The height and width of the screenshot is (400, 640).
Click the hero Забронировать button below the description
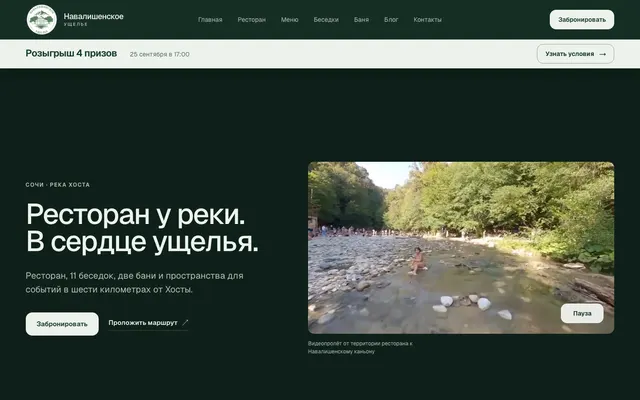tap(62, 324)
